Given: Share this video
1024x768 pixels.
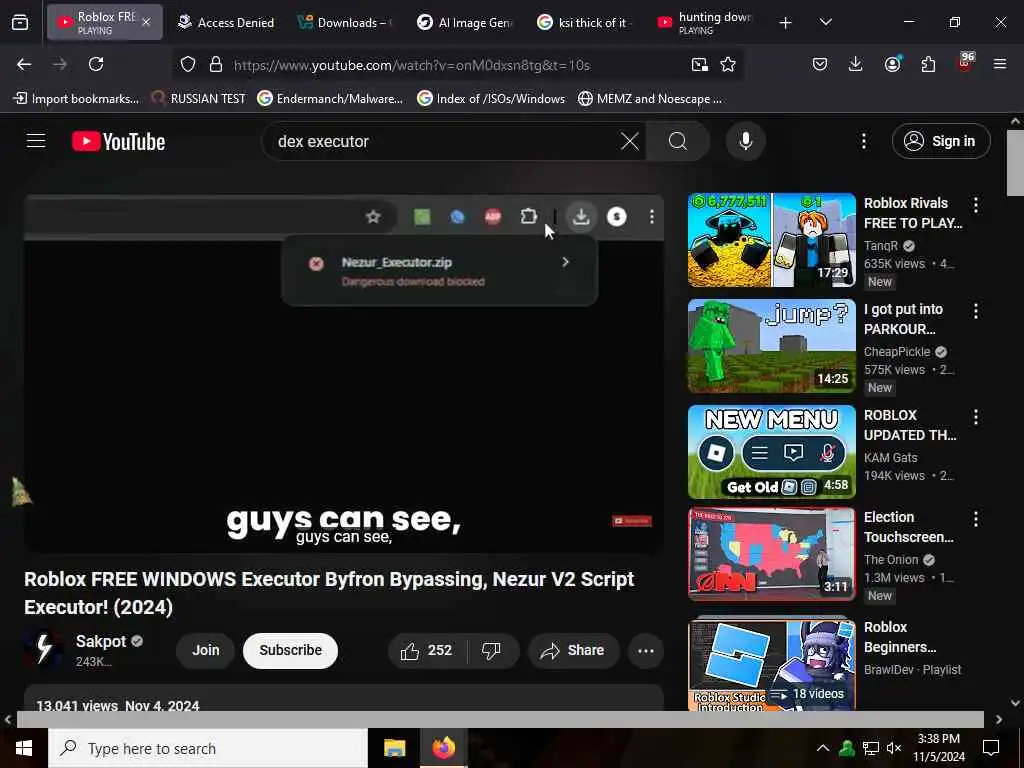Looking at the screenshot, I should (573, 650).
